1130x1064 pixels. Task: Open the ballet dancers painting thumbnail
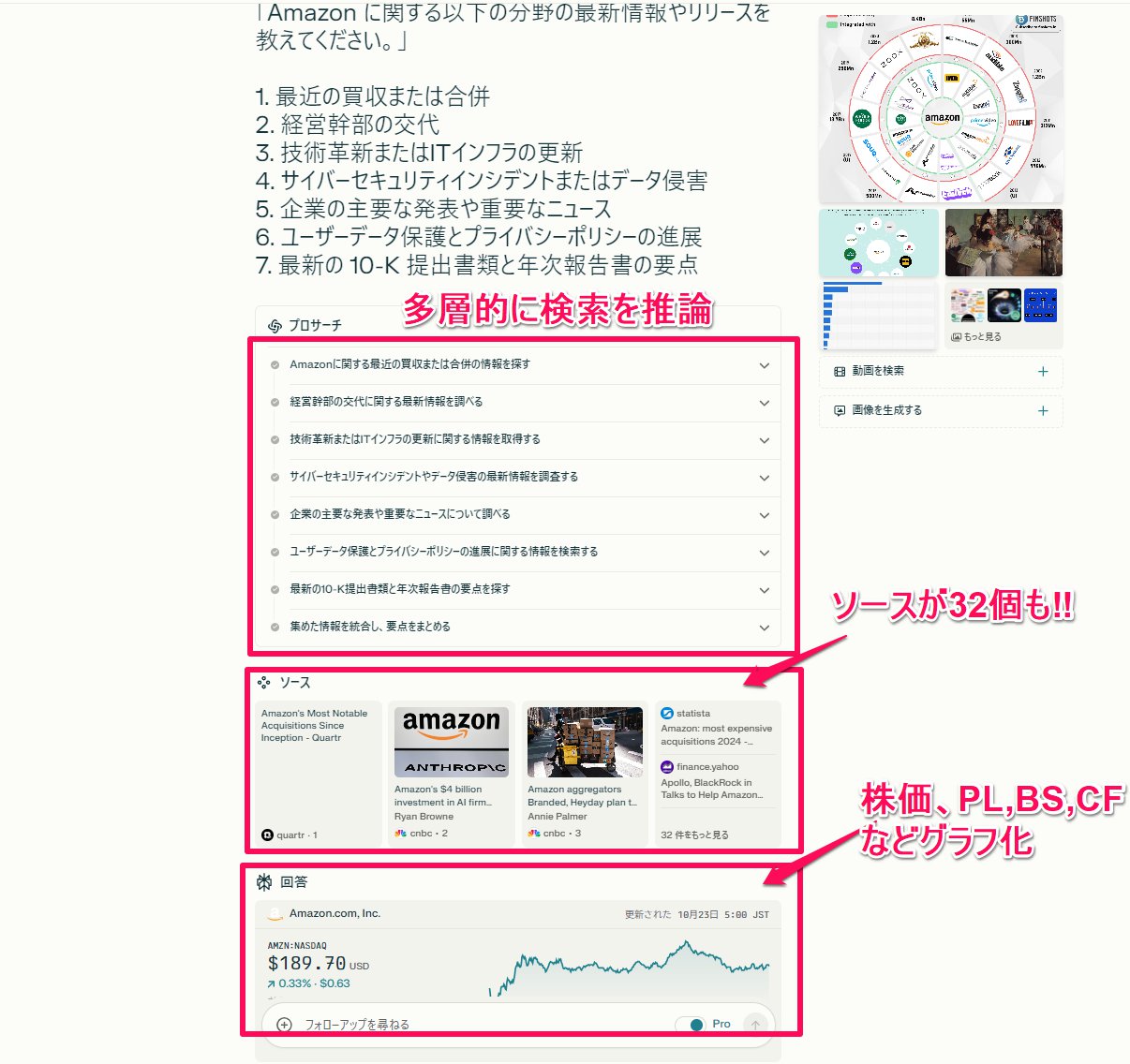pos(1004,243)
